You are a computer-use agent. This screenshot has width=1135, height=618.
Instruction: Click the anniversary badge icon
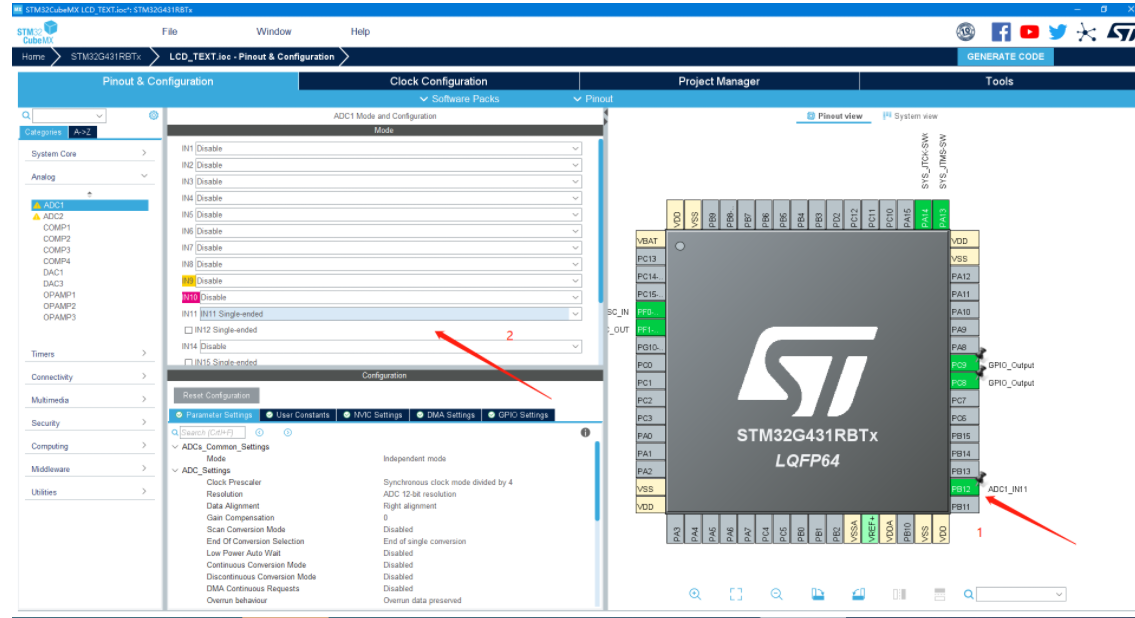[x=966, y=32]
